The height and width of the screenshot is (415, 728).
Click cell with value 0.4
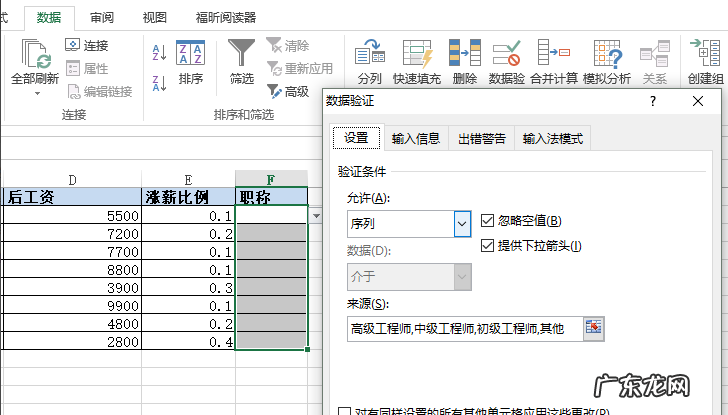[188, 342]
